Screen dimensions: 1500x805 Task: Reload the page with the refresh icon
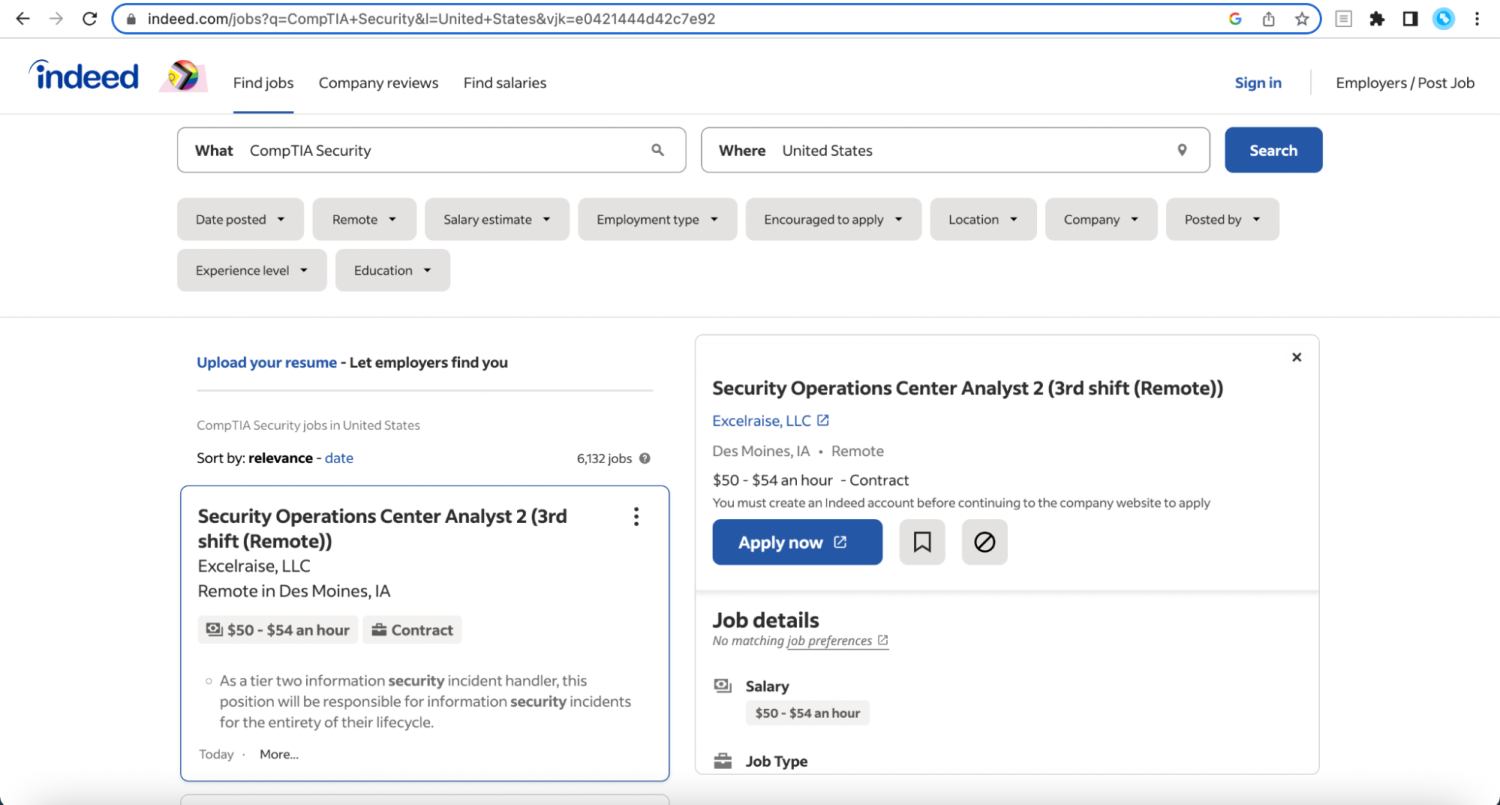[90, 19]
